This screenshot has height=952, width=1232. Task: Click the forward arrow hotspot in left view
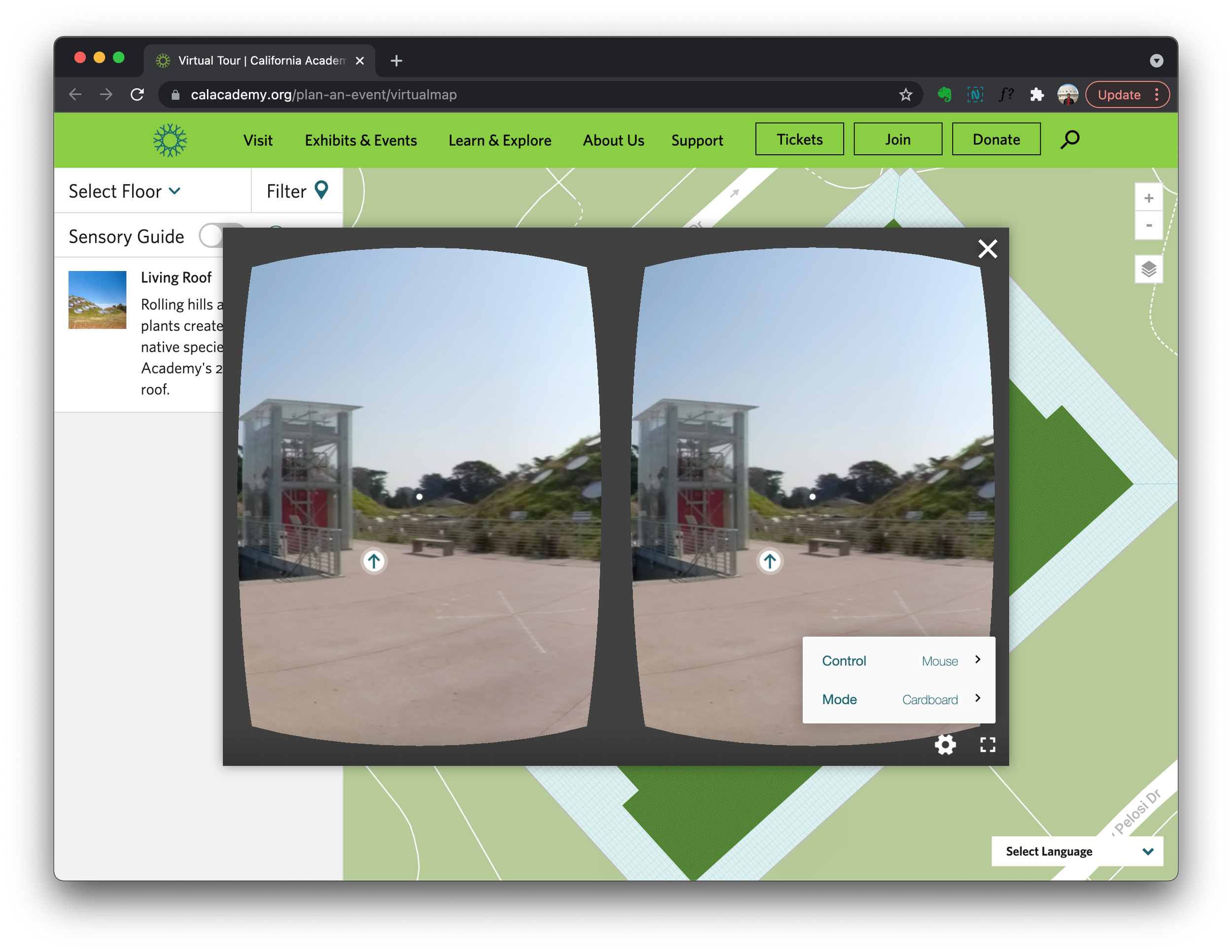(x=374, y=561)
